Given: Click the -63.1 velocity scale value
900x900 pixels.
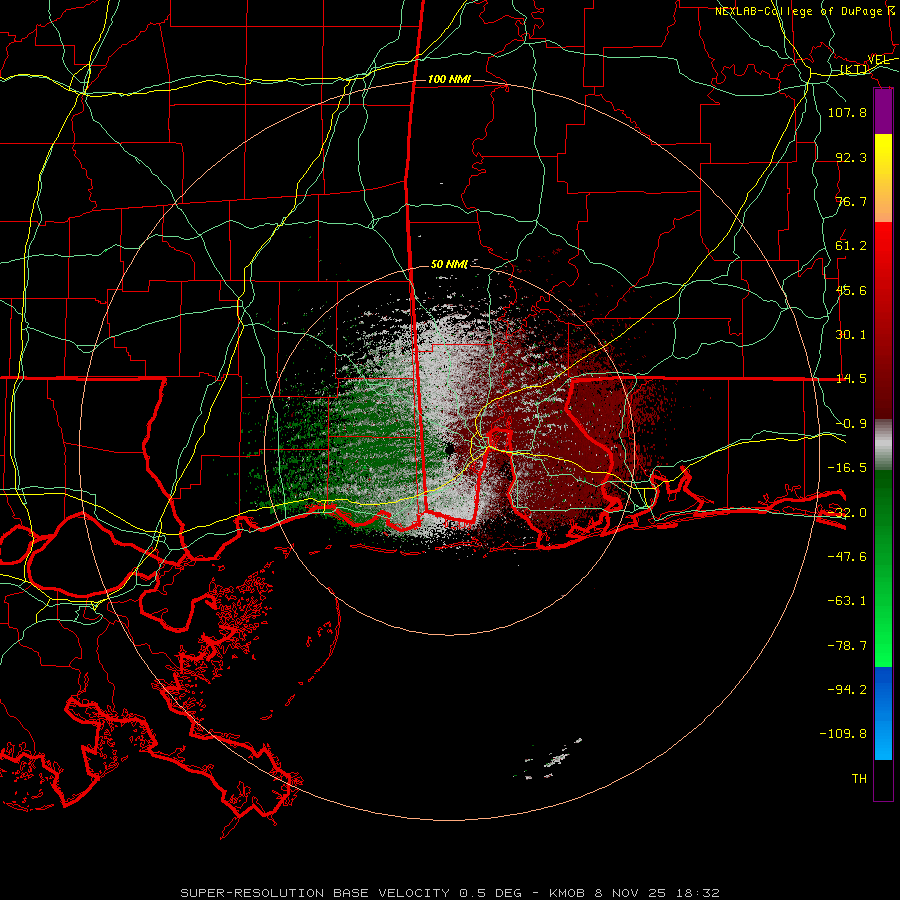Looking at the screenshot, I should tap(847, 601).
